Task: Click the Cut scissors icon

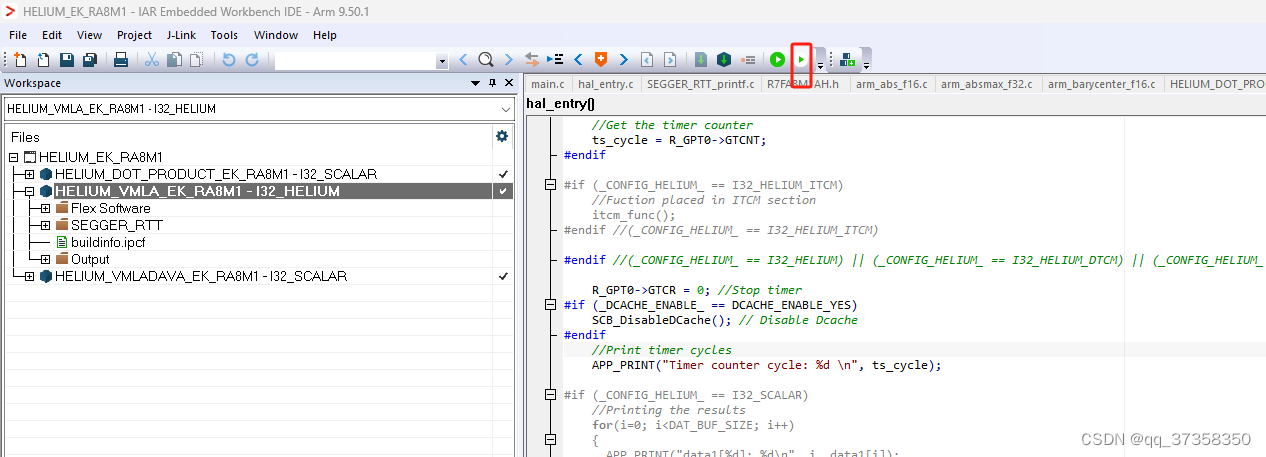Action: [x=152, y=60]
